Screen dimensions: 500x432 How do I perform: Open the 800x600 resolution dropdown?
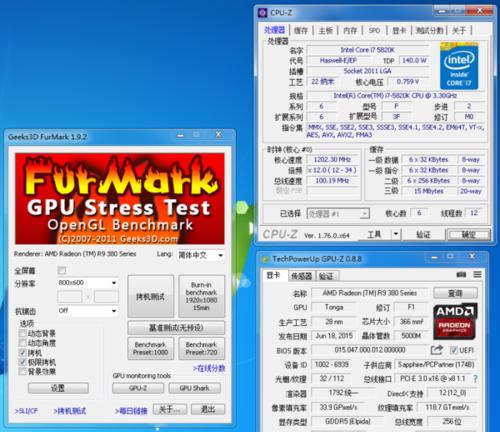coord(88,283)
